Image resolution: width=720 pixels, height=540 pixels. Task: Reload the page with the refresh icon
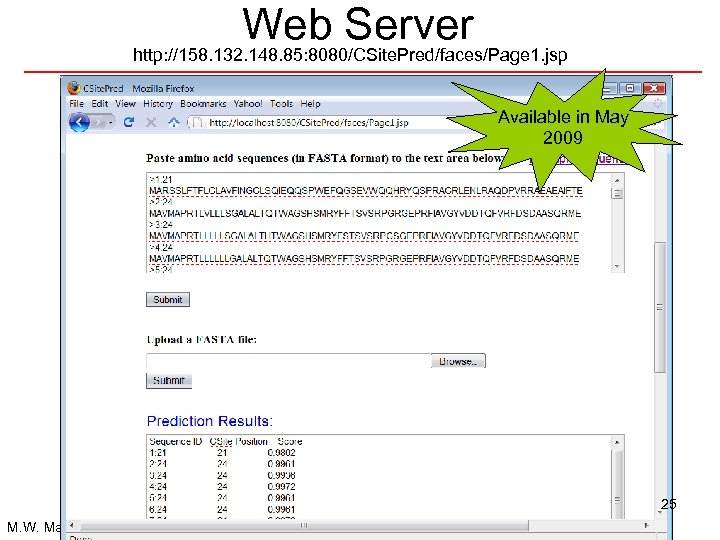pos(129,122)
